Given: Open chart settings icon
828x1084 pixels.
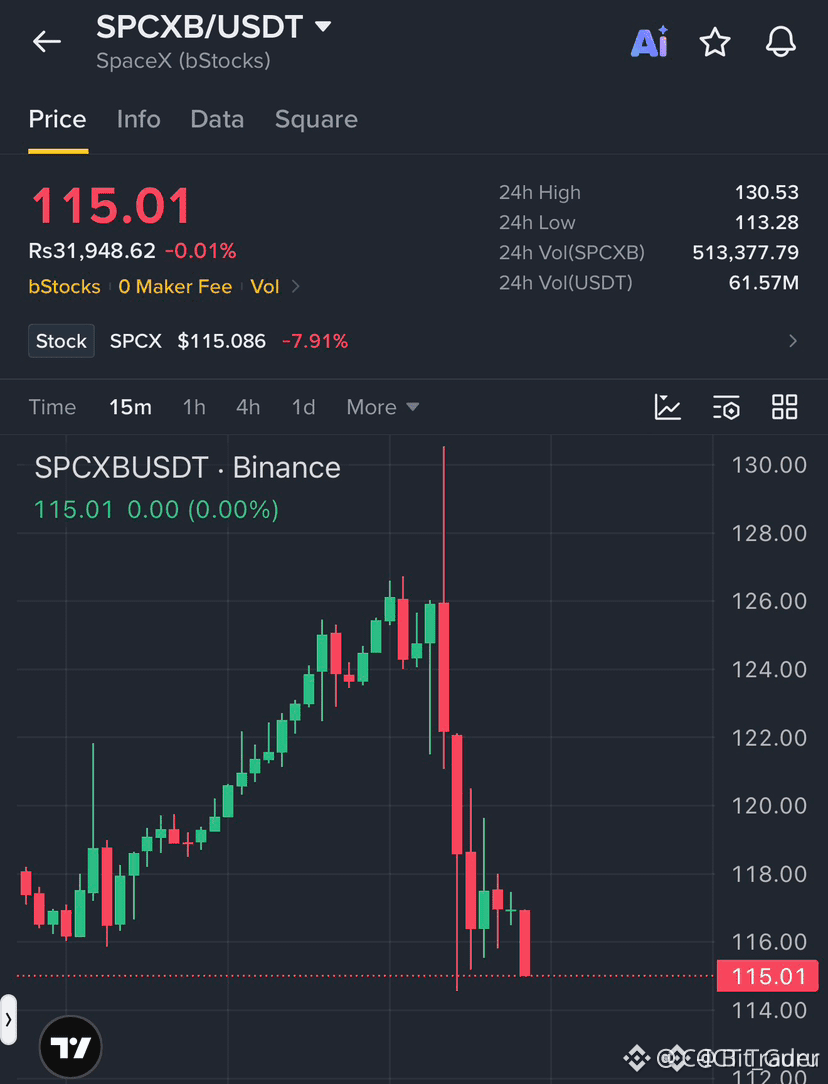Looking at the screenshot, I should 726,407.
